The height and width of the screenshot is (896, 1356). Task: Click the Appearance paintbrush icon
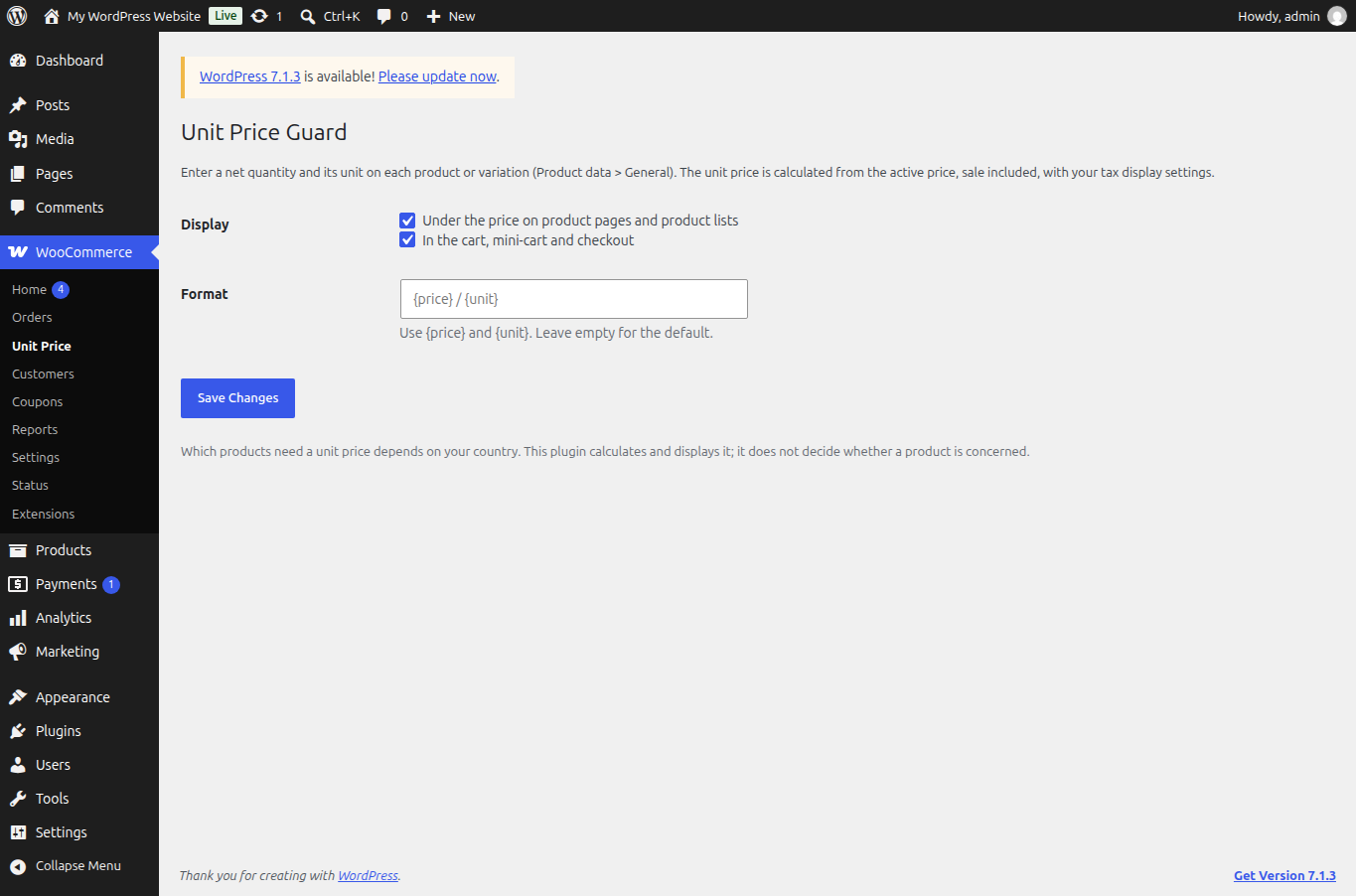click(x=18, y=697)
